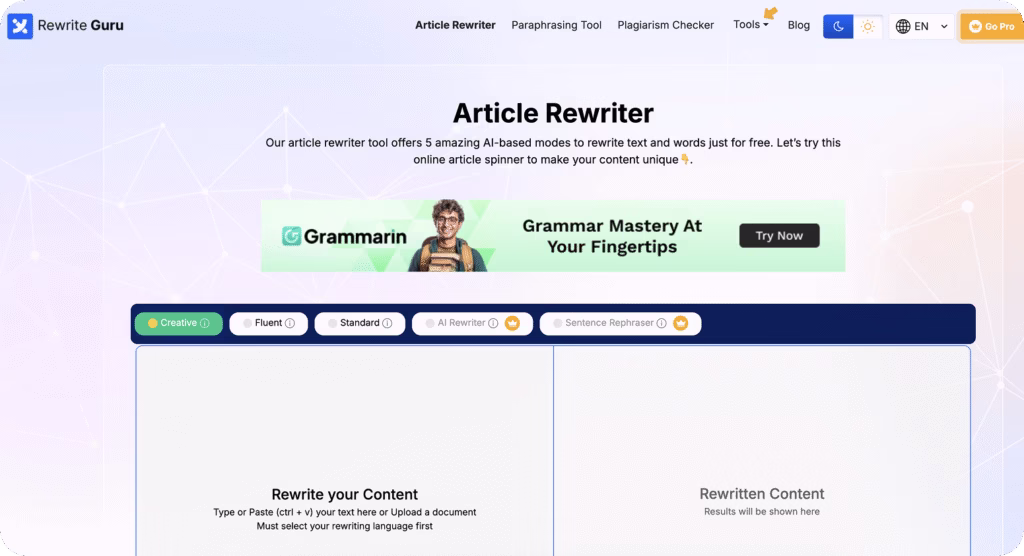The width and height of the screenshot is (1024, 556).
Task: Click the crown icon on Sentence Rephraser
Action: 681,324
